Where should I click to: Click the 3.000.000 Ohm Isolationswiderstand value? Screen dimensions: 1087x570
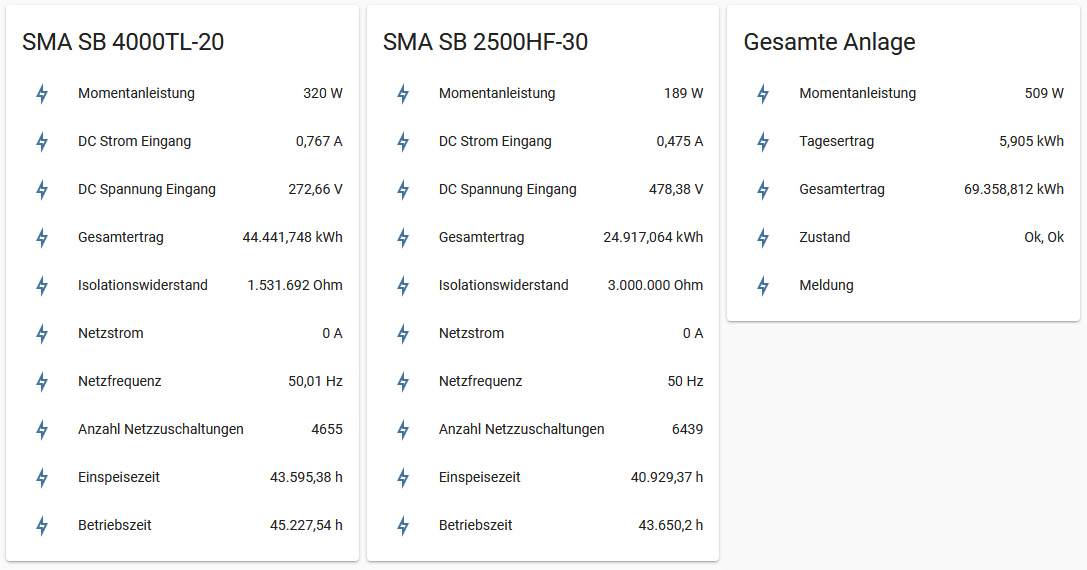(655, 285)
